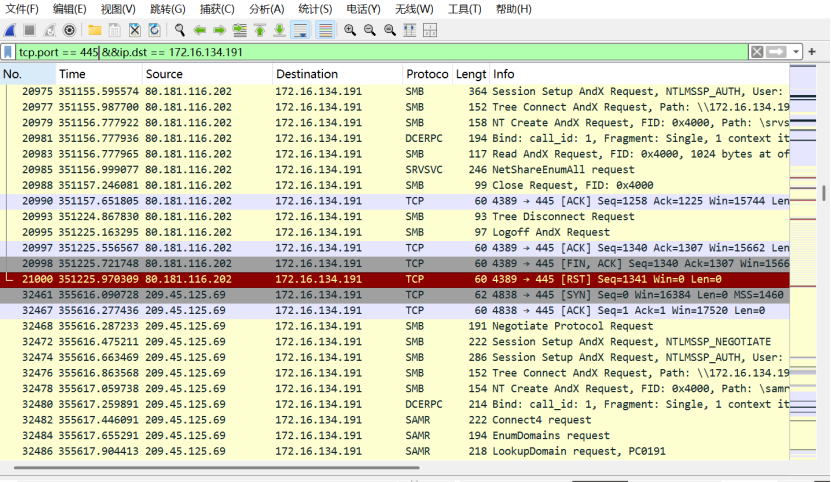
Task: Open the 文件(F) menu
Action: [22, 9]
